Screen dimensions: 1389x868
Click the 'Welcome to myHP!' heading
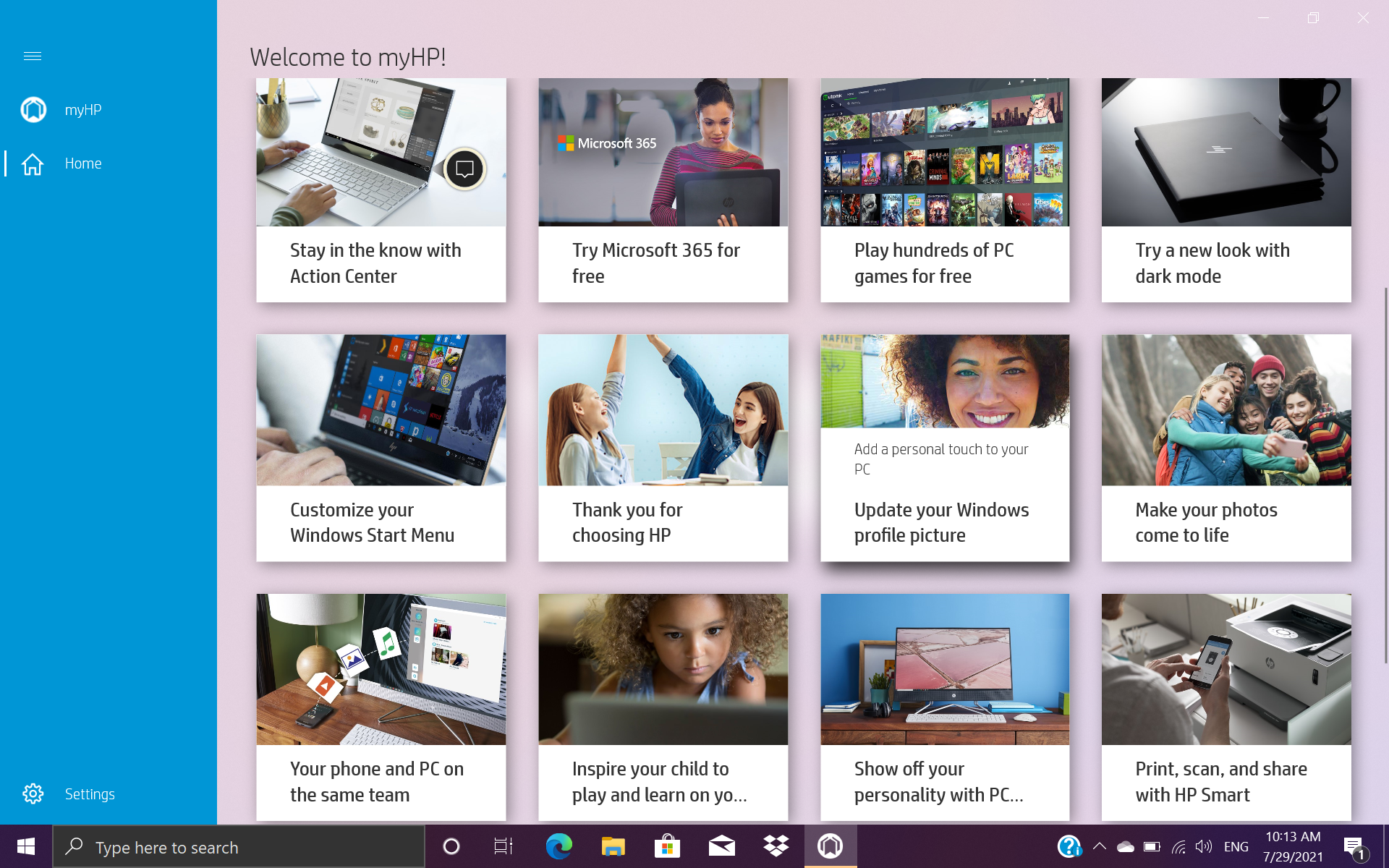348,57
